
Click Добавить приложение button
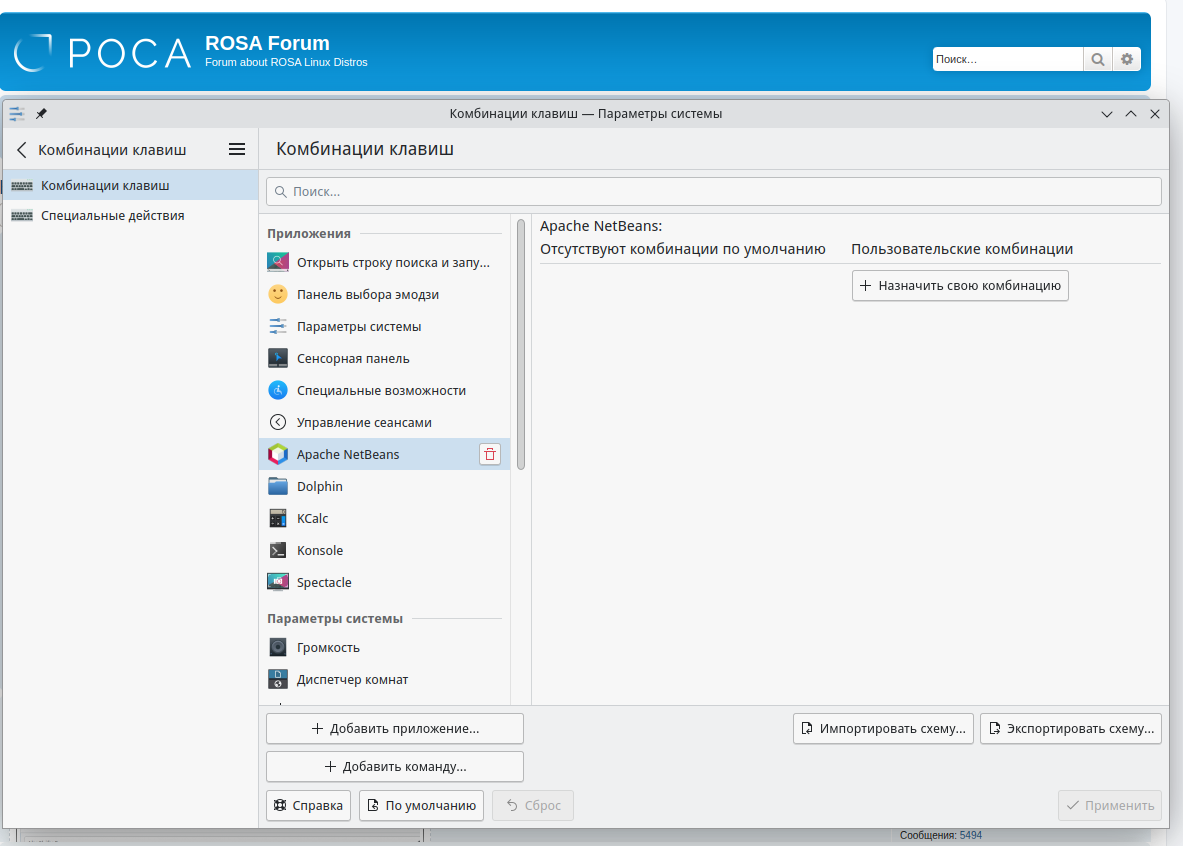pyautogui.click(x=395, y=728)
